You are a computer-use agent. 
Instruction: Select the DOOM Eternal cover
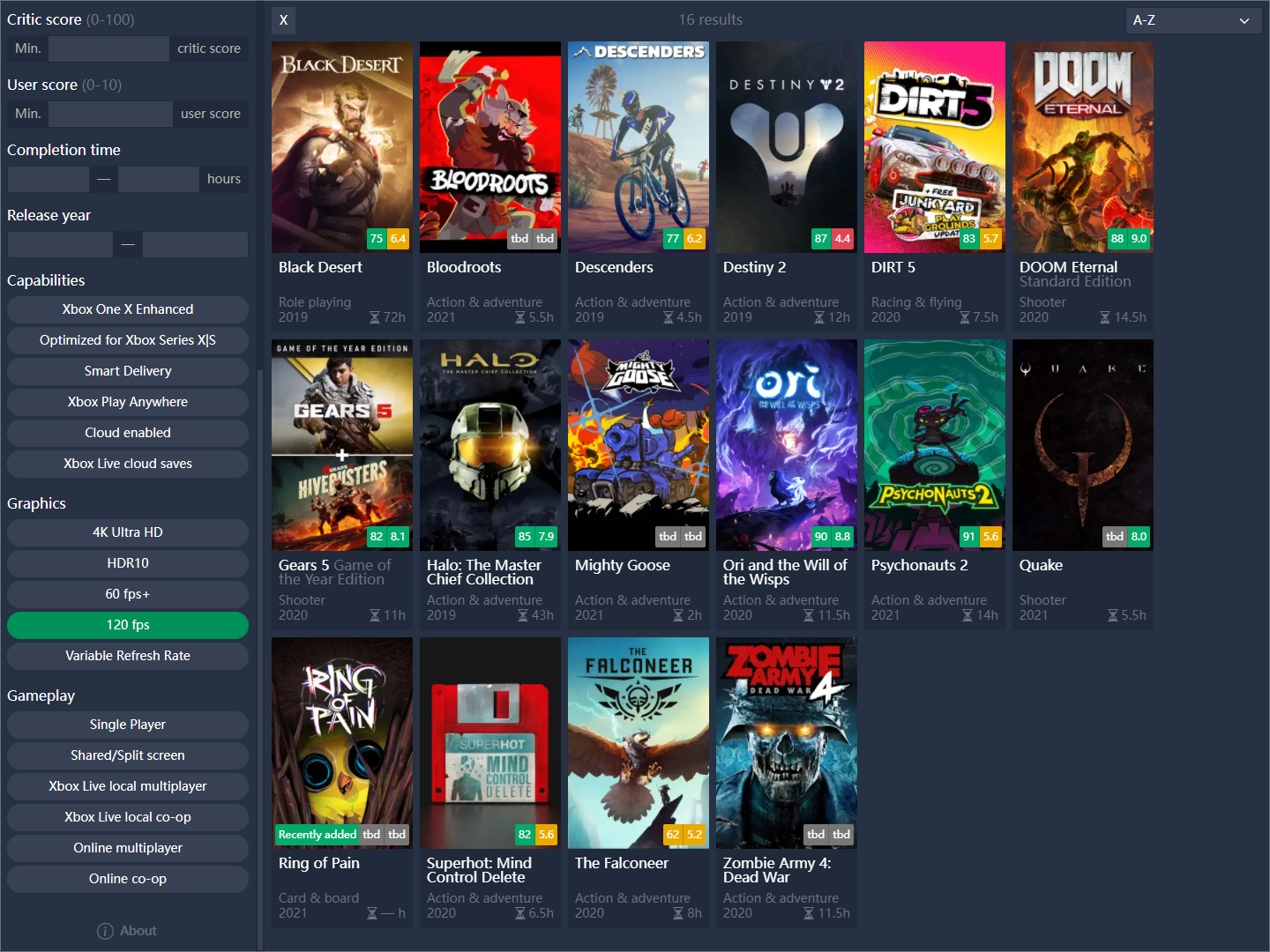point(1082,146)
